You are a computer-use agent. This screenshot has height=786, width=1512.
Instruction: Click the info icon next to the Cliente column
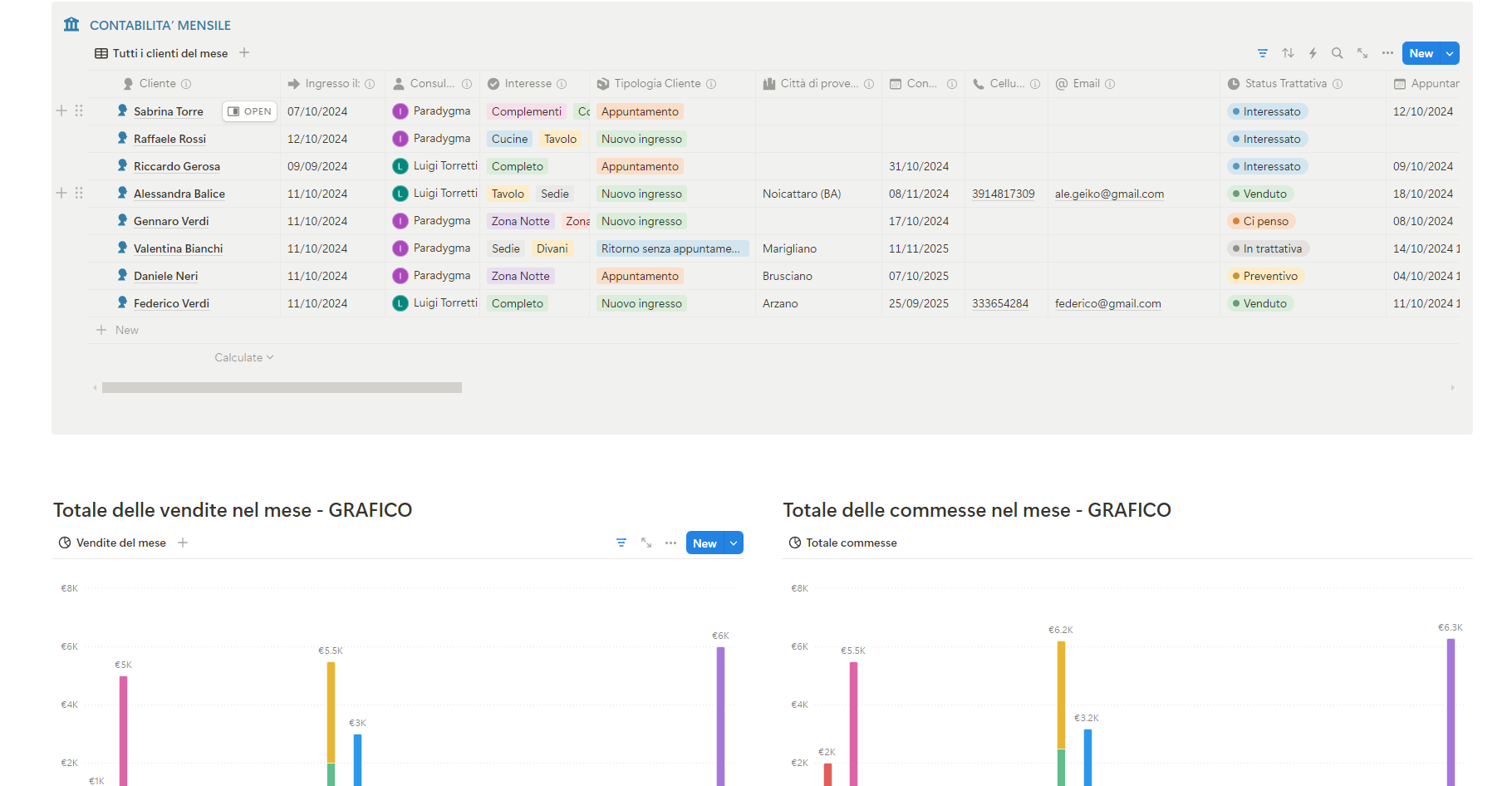(x=186, y=84)
